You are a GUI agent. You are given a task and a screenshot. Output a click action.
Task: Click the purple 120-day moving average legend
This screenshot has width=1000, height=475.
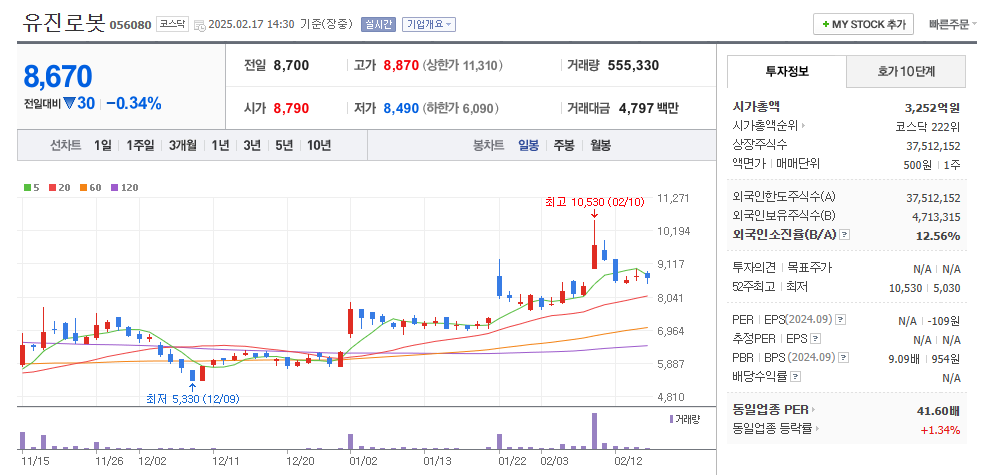124,187
